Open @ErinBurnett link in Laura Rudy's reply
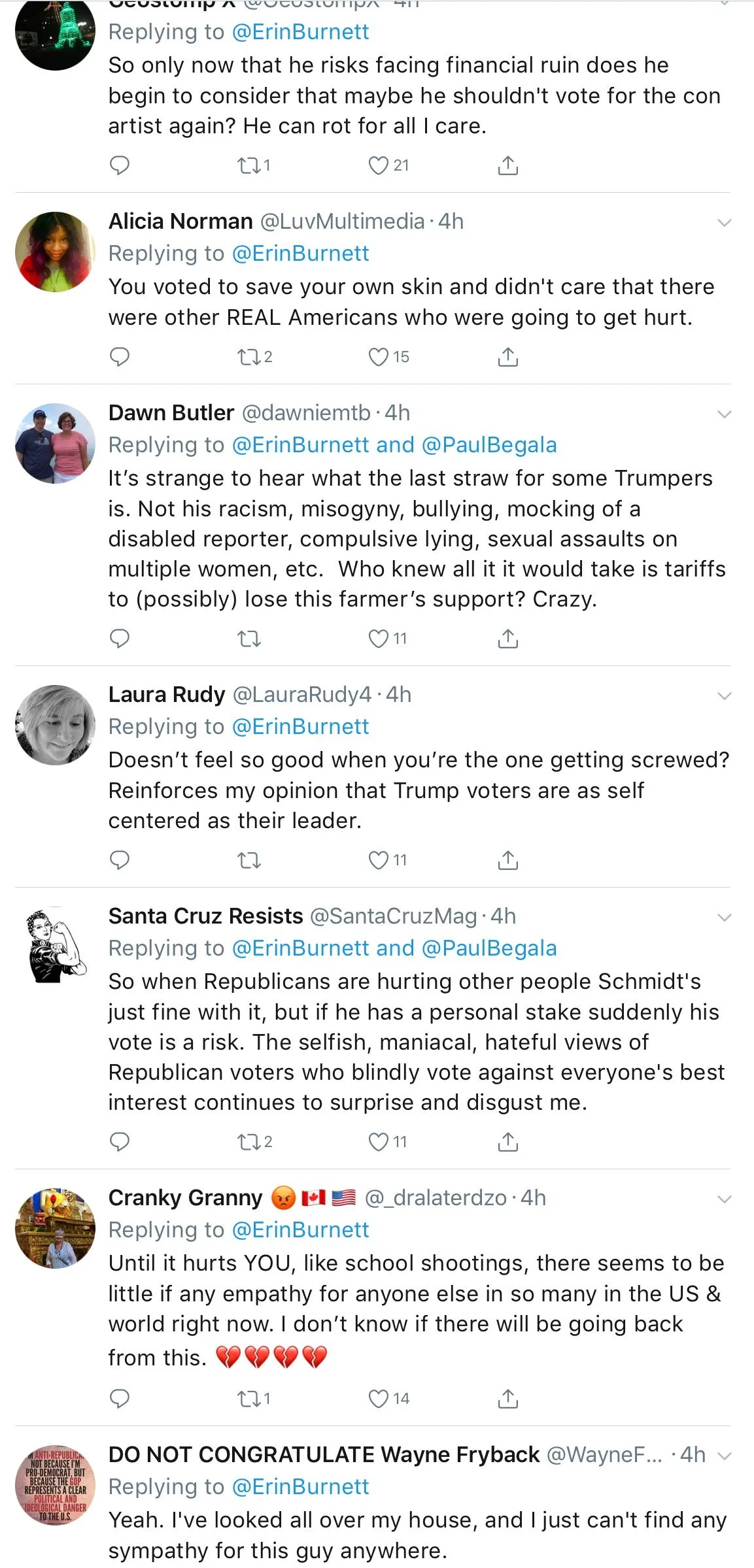Viewport: 754px width, 1568px height. [x=301, y=727]
